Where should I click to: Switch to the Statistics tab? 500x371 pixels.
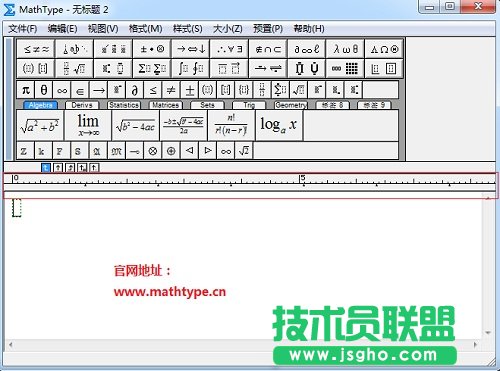point(124,105)
